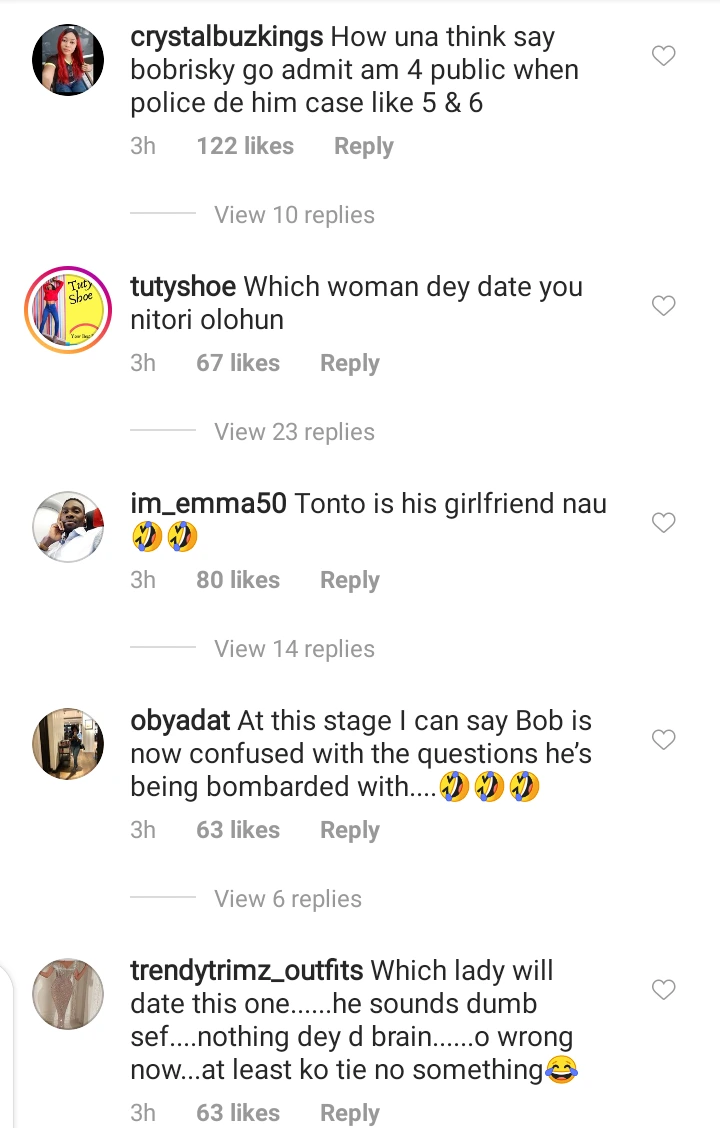The height and width of the screenshot is (1128, 720).
Task: Open tutyshoe's profile avatar with story ring
Action: pyautogui.click(x=68, y=310)
